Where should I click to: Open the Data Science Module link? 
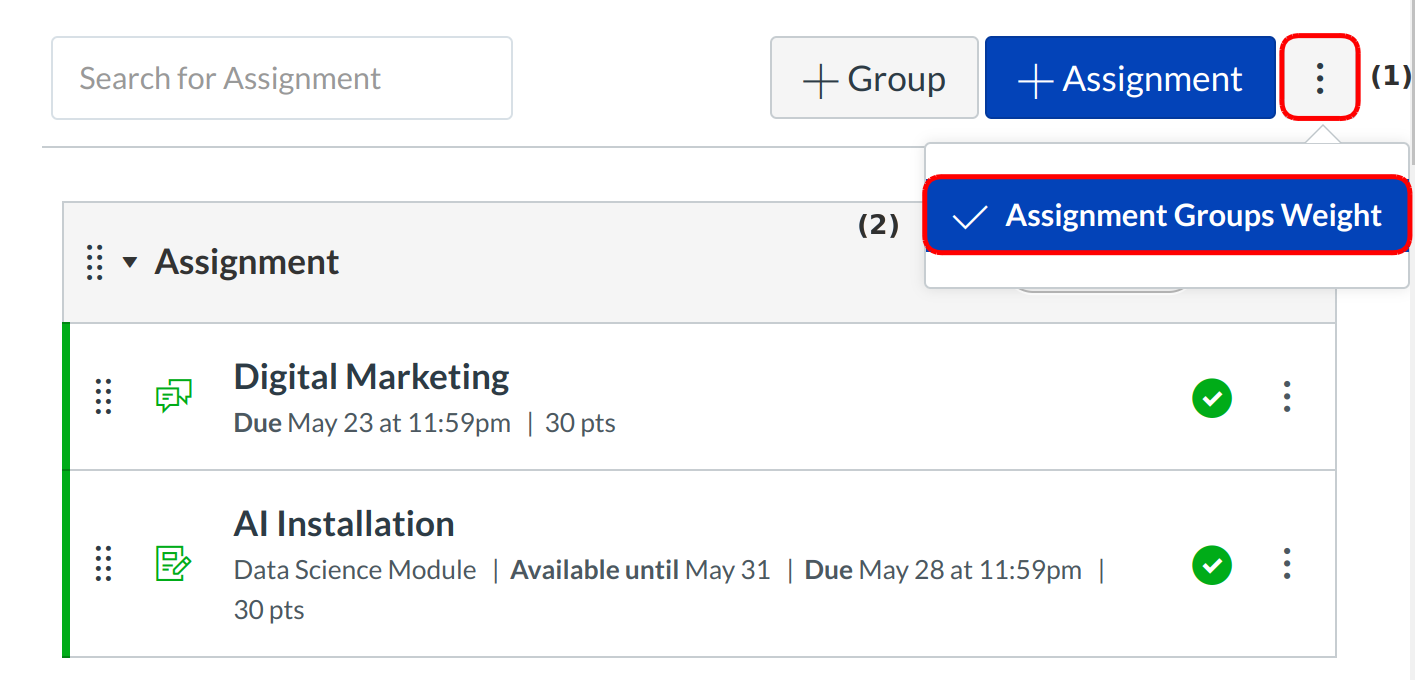point(355,570)
